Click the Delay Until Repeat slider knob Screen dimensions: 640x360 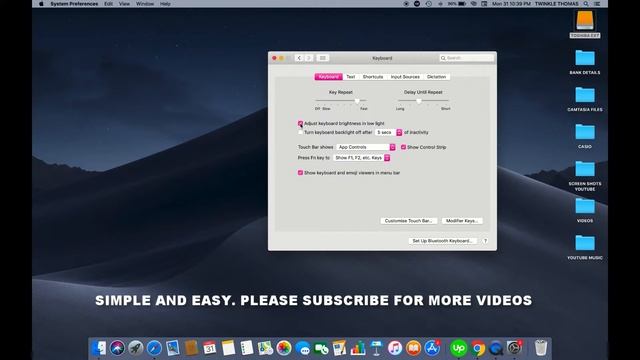tap(419, 101)
